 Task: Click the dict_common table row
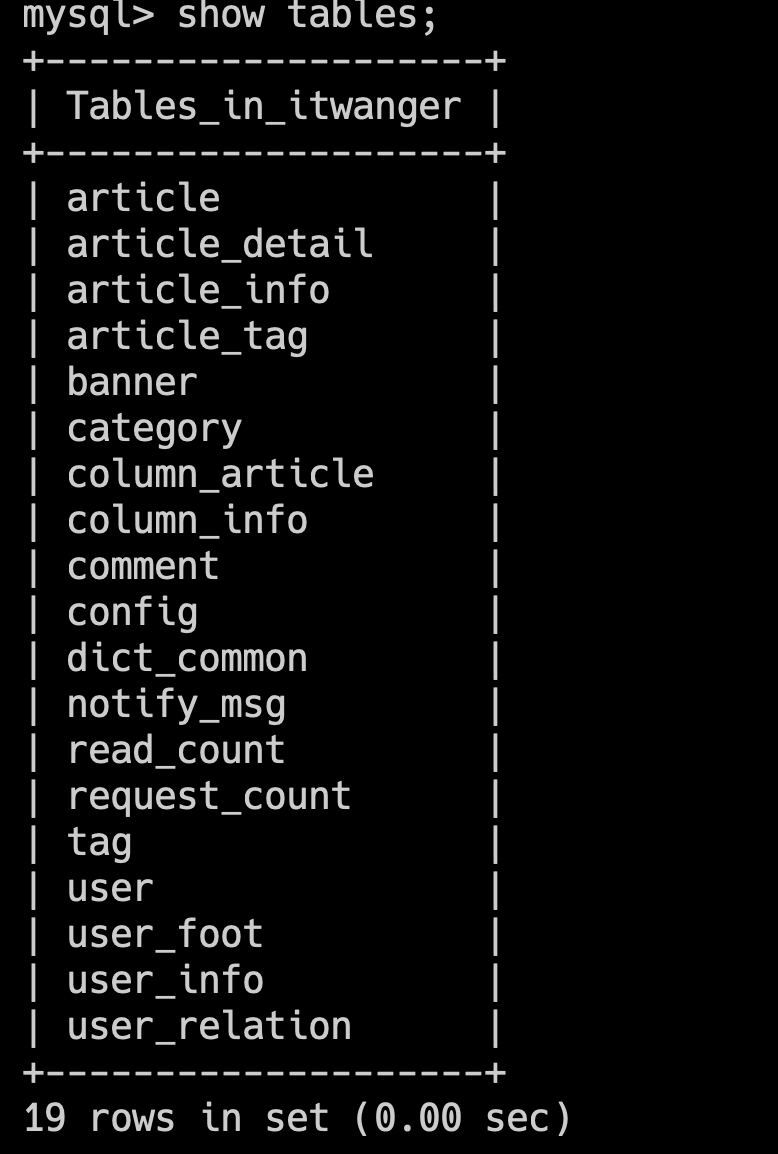(x=187, y=658)
